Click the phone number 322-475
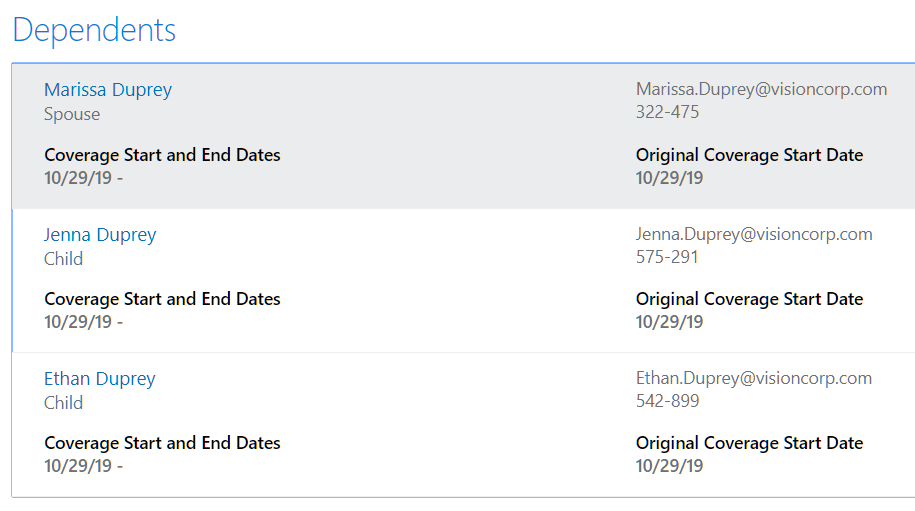 667,112
